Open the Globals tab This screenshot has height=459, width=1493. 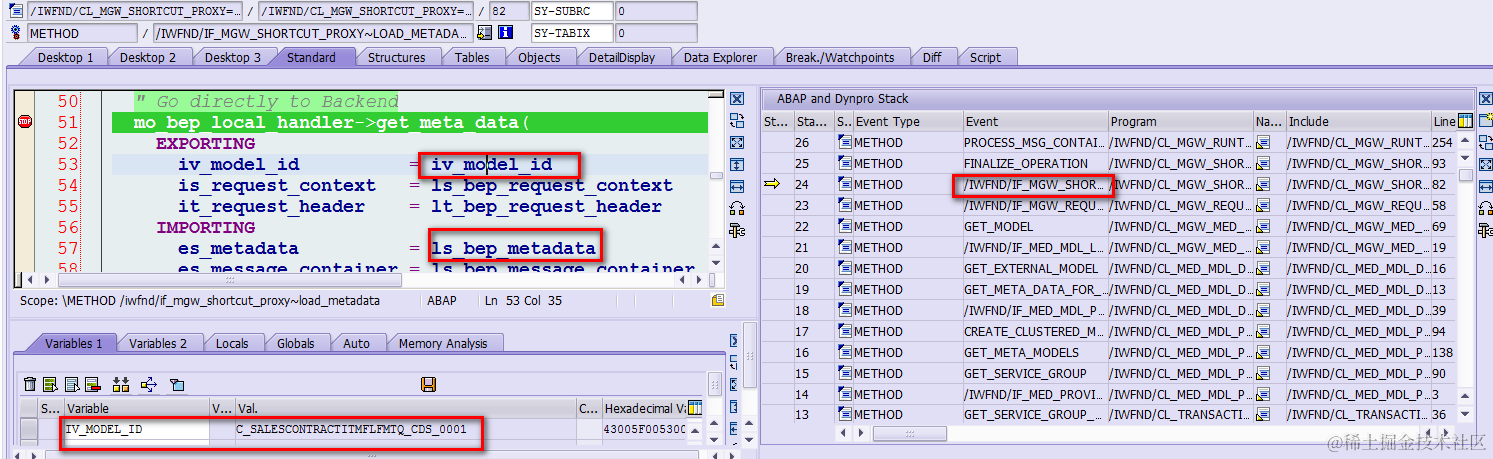pos(296,343)
